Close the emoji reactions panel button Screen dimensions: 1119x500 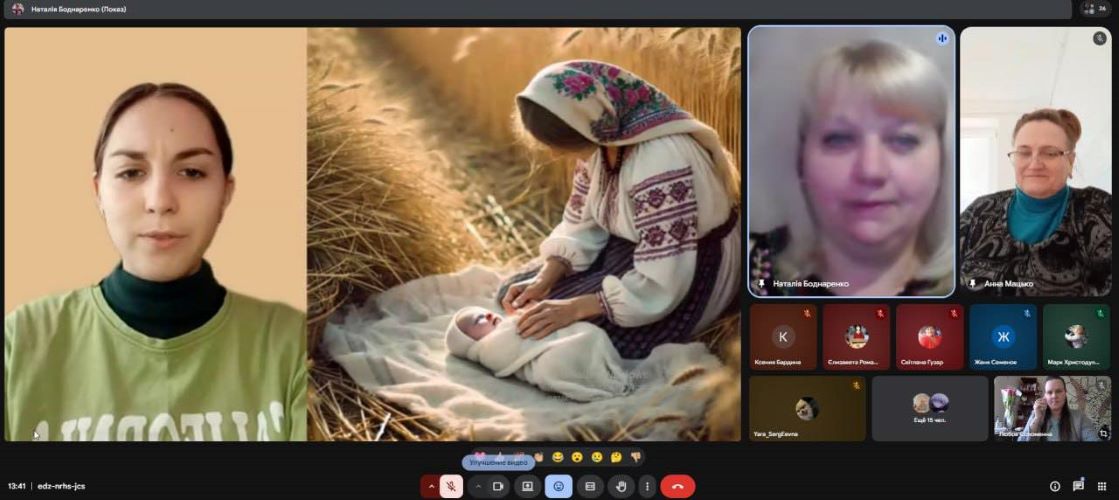point(558,487)
